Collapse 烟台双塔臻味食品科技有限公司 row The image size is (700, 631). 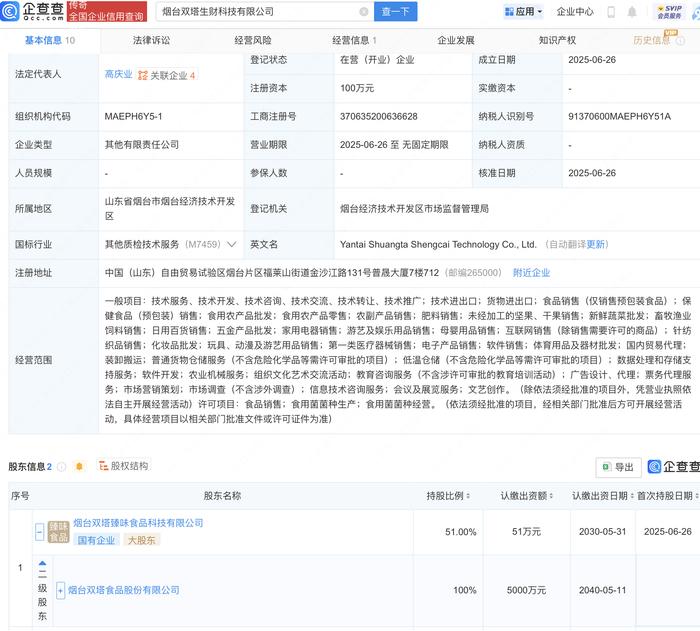[39, 531]
